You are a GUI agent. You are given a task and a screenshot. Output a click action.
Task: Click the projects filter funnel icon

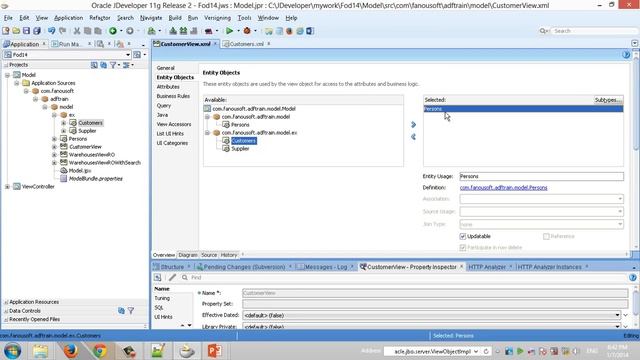tap(113, 65)
